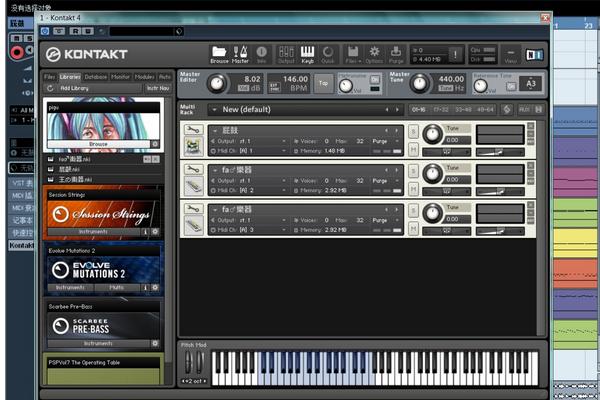Click Browse button in pipi library
The height and width of the screenshot is (400, 600).
99,144
